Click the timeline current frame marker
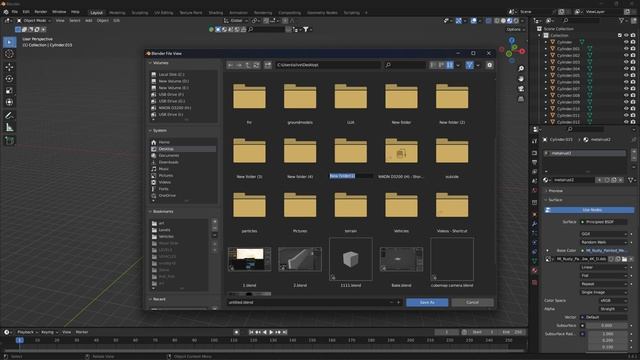The image size is (640, 360). click(19, 340)
